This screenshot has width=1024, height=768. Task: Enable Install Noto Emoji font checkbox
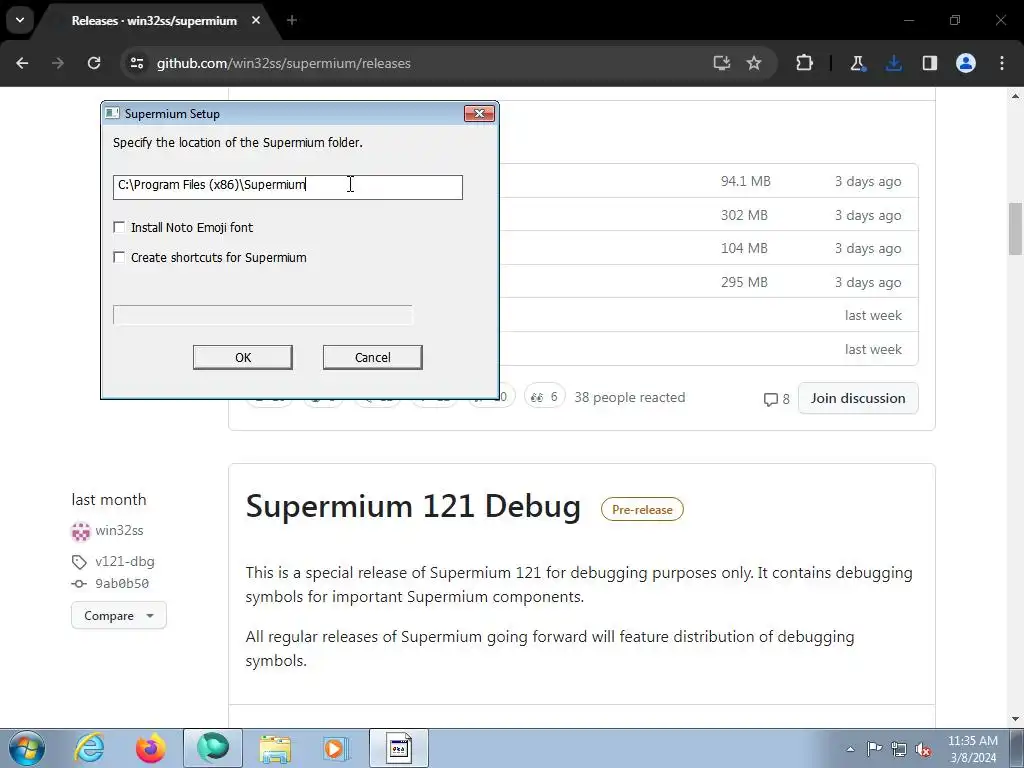point(119,227)
